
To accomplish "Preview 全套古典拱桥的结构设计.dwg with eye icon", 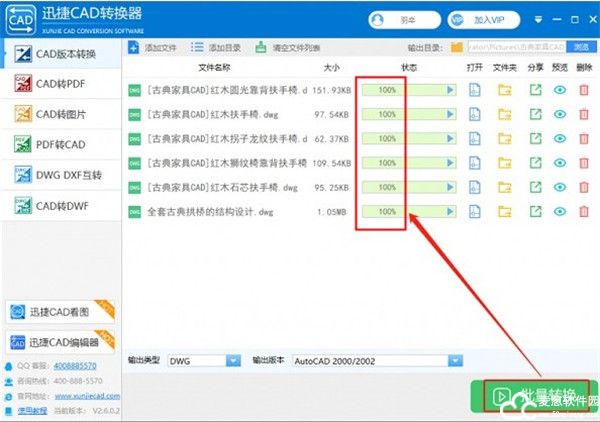I will click(x=560, y=212).
